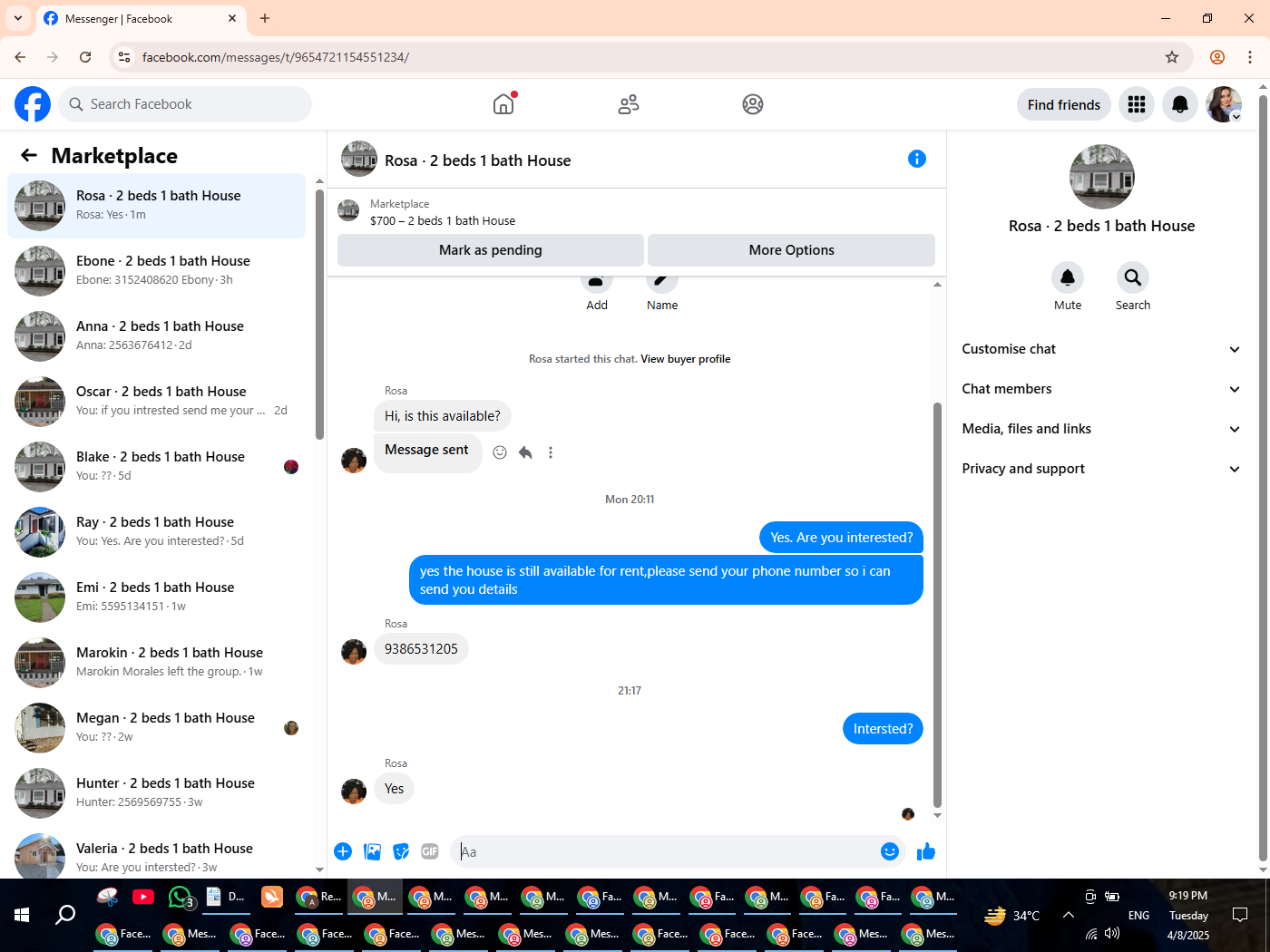The width and height of the screenshot is (1270, 952).
Task: Go back using the Marketplace arrow
Action: pos(29,155)
